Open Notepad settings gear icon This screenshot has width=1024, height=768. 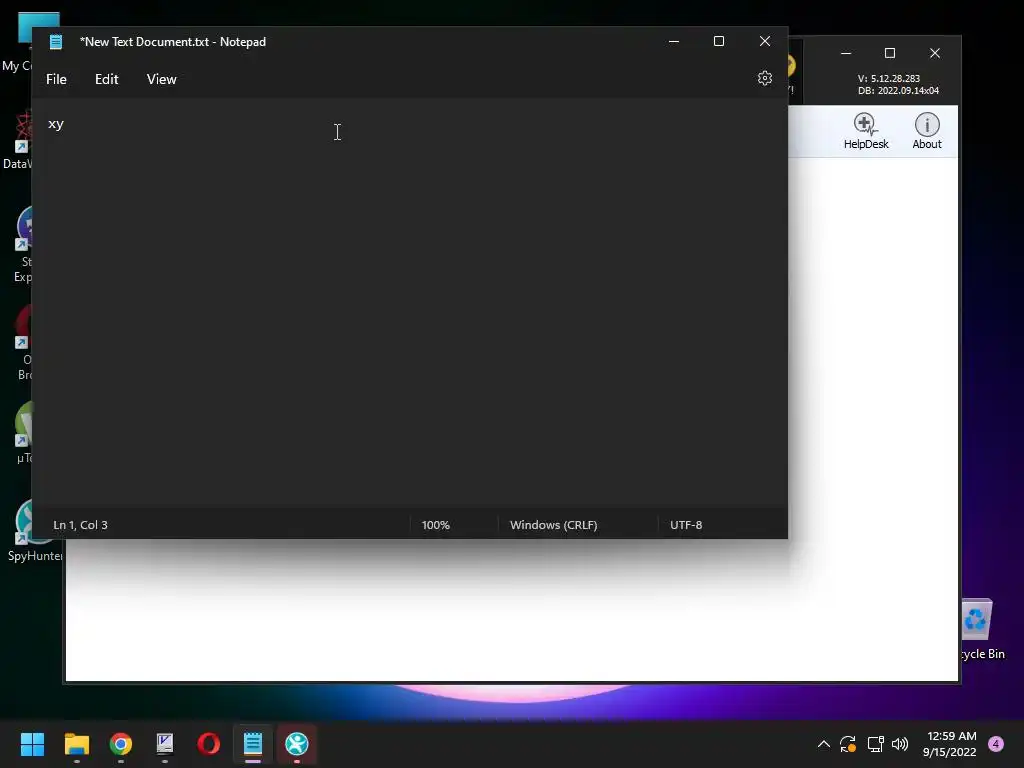click(765, 78)
